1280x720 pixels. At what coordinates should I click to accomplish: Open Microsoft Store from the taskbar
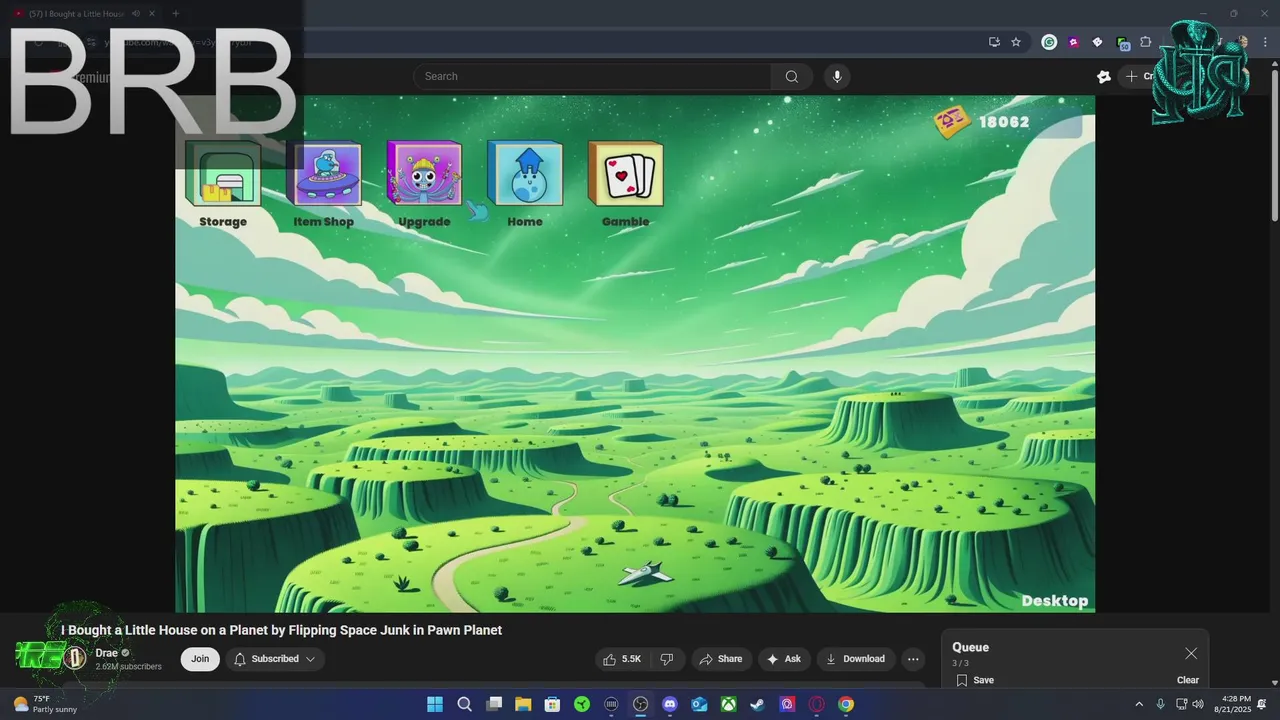(552, 704)
